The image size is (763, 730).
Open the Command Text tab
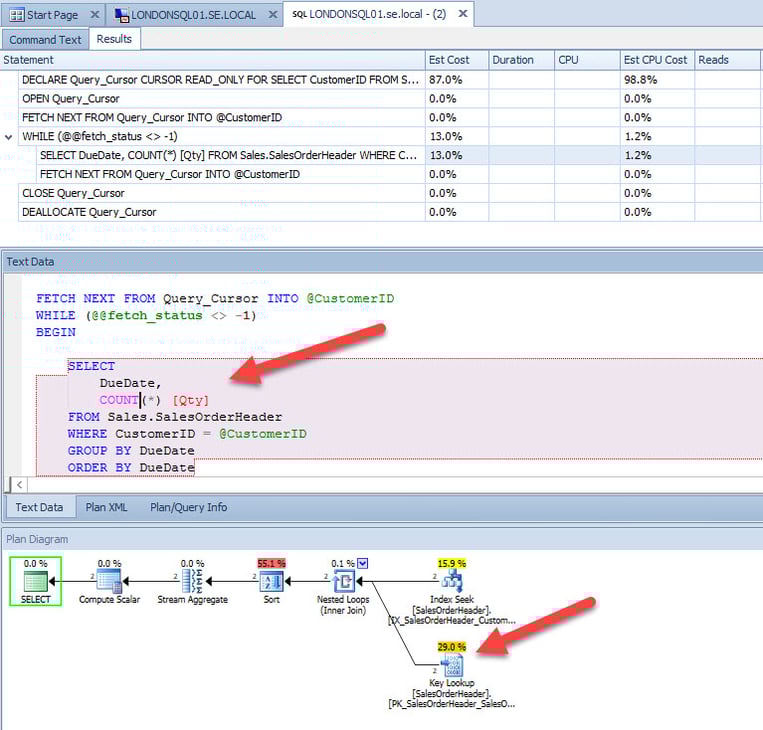click(45, 39)
